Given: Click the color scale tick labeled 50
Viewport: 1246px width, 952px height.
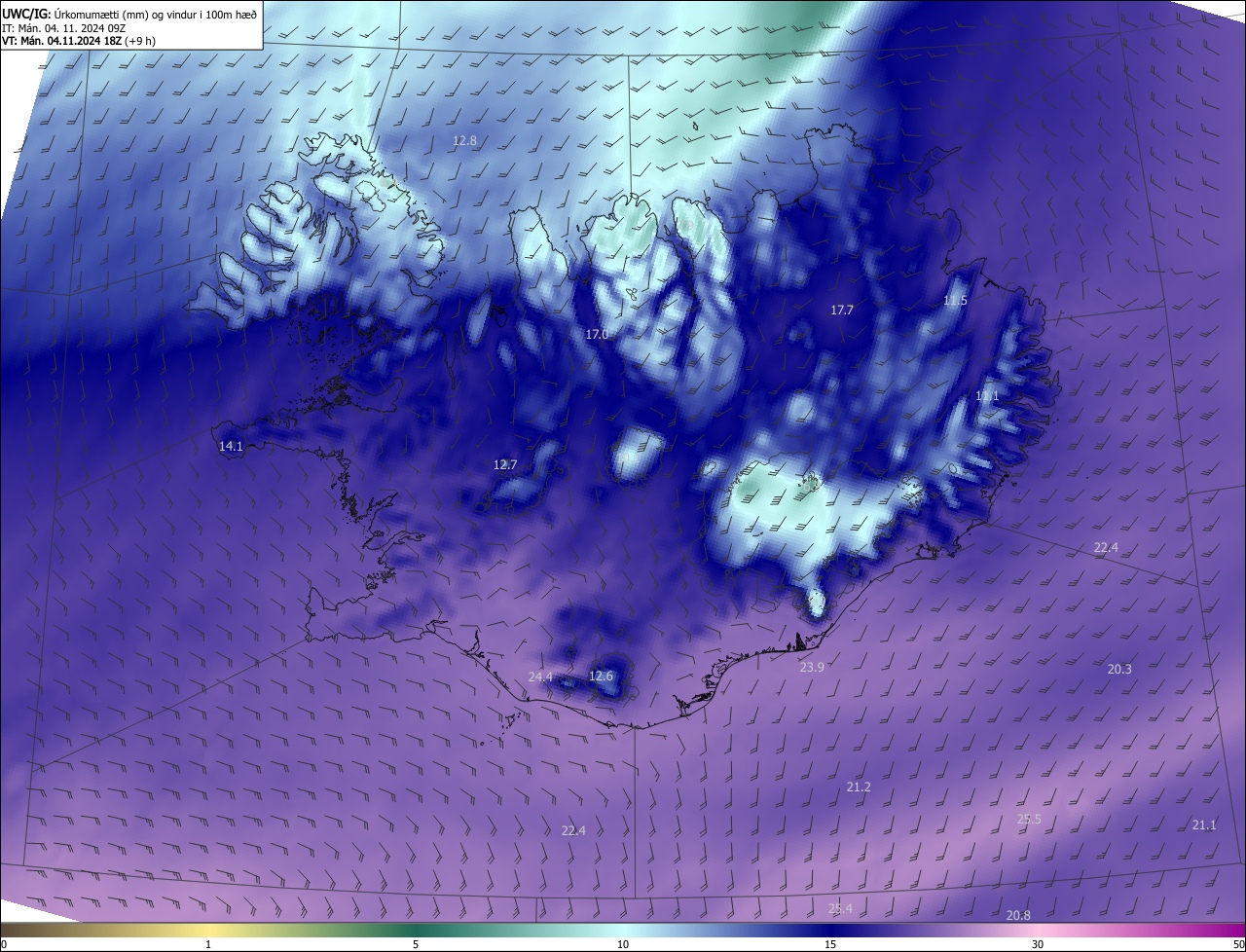Looking at the screenshot, I should [1238, 944].
